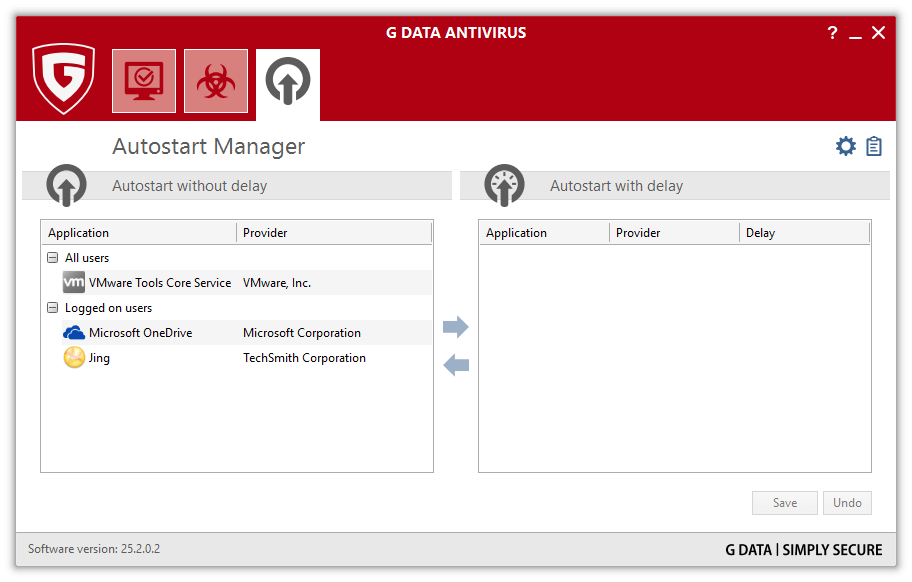Screen dimensions: 912x582
Task: Click the Autostart with delay clock icon
Action: tap(504, 185)
